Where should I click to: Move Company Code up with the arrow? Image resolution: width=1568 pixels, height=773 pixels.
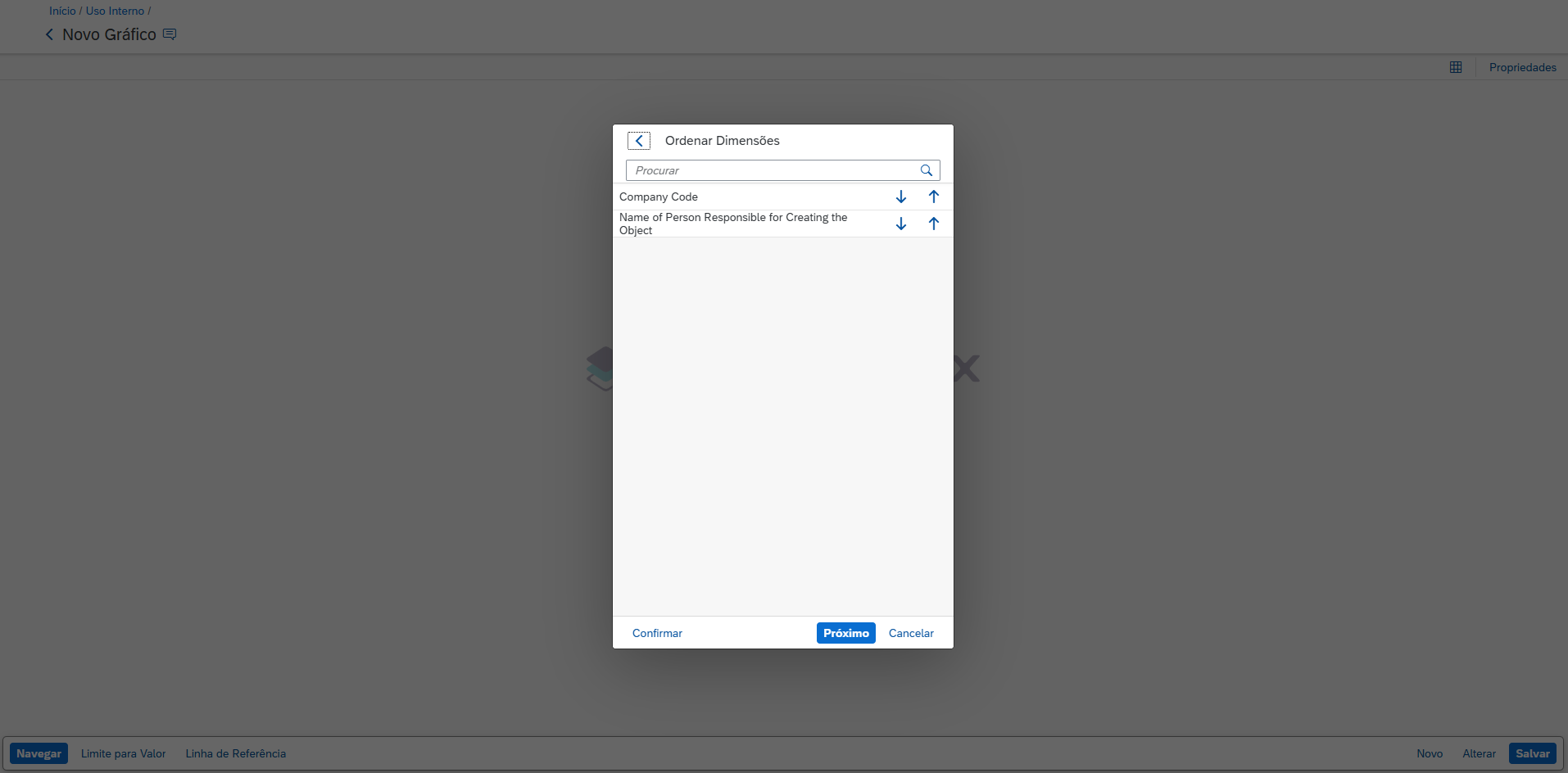click(x=933, y=197)
